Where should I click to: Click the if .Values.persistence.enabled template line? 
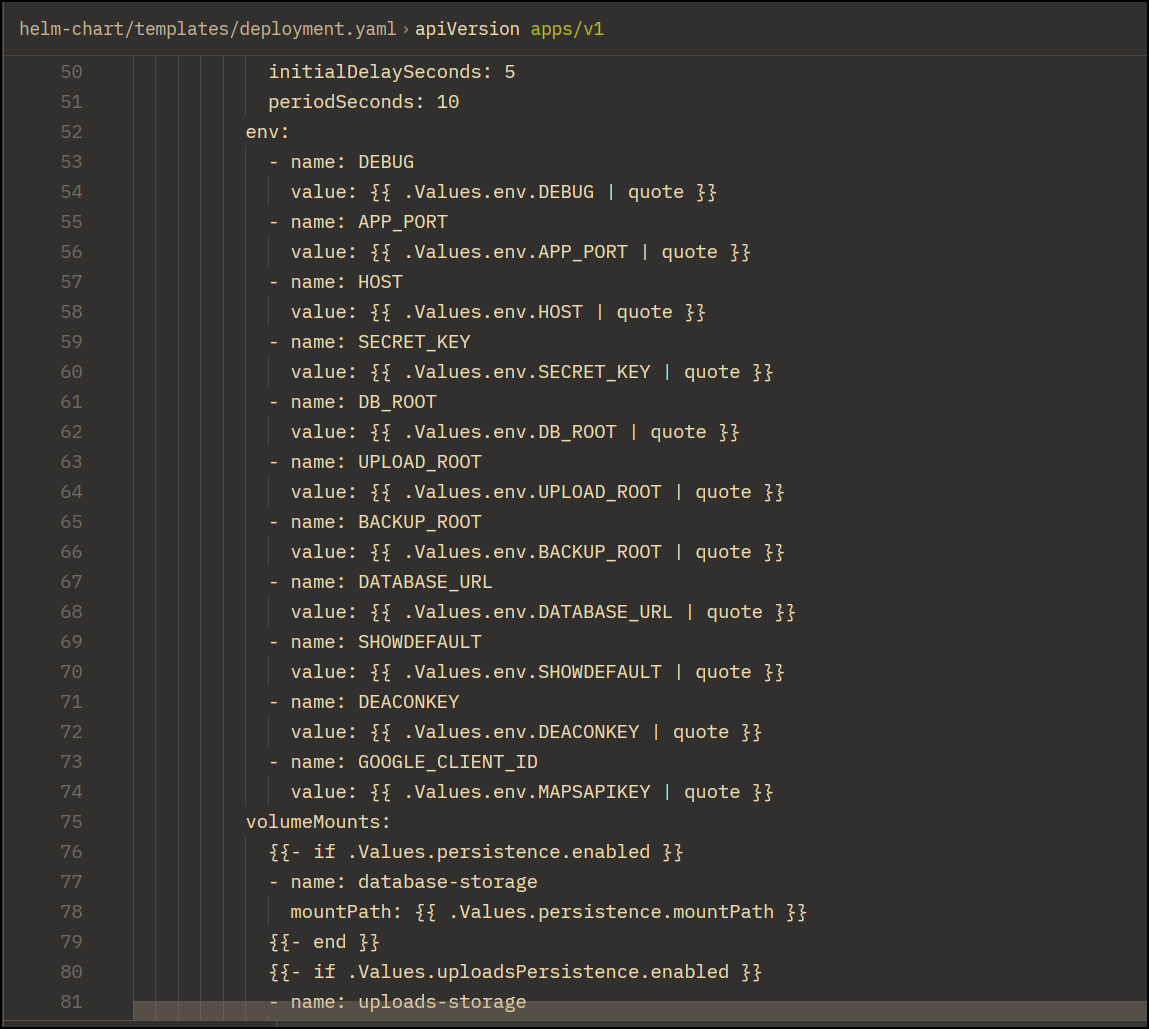[x=476, y=853]
